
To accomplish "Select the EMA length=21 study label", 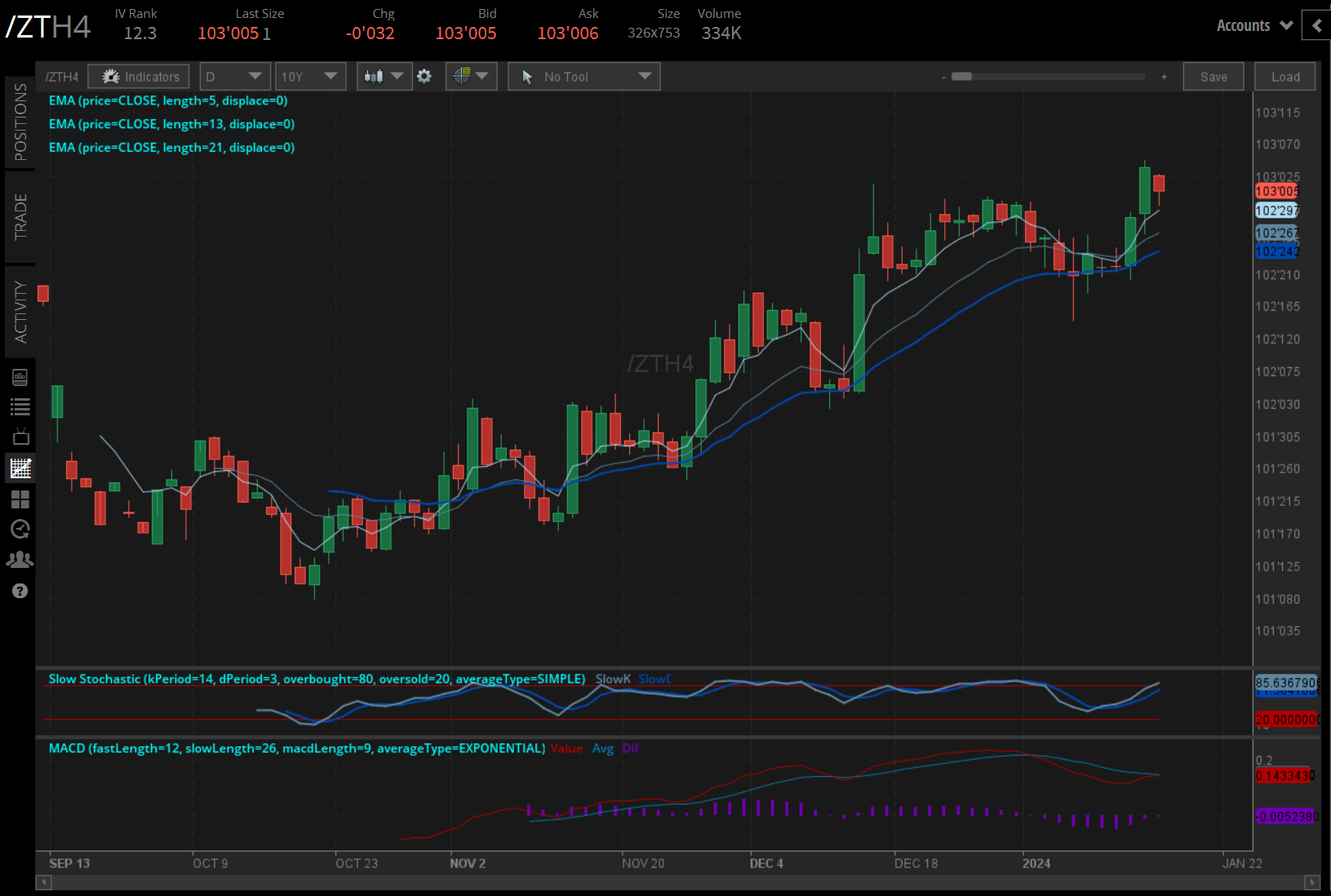I will click(171, 148).
